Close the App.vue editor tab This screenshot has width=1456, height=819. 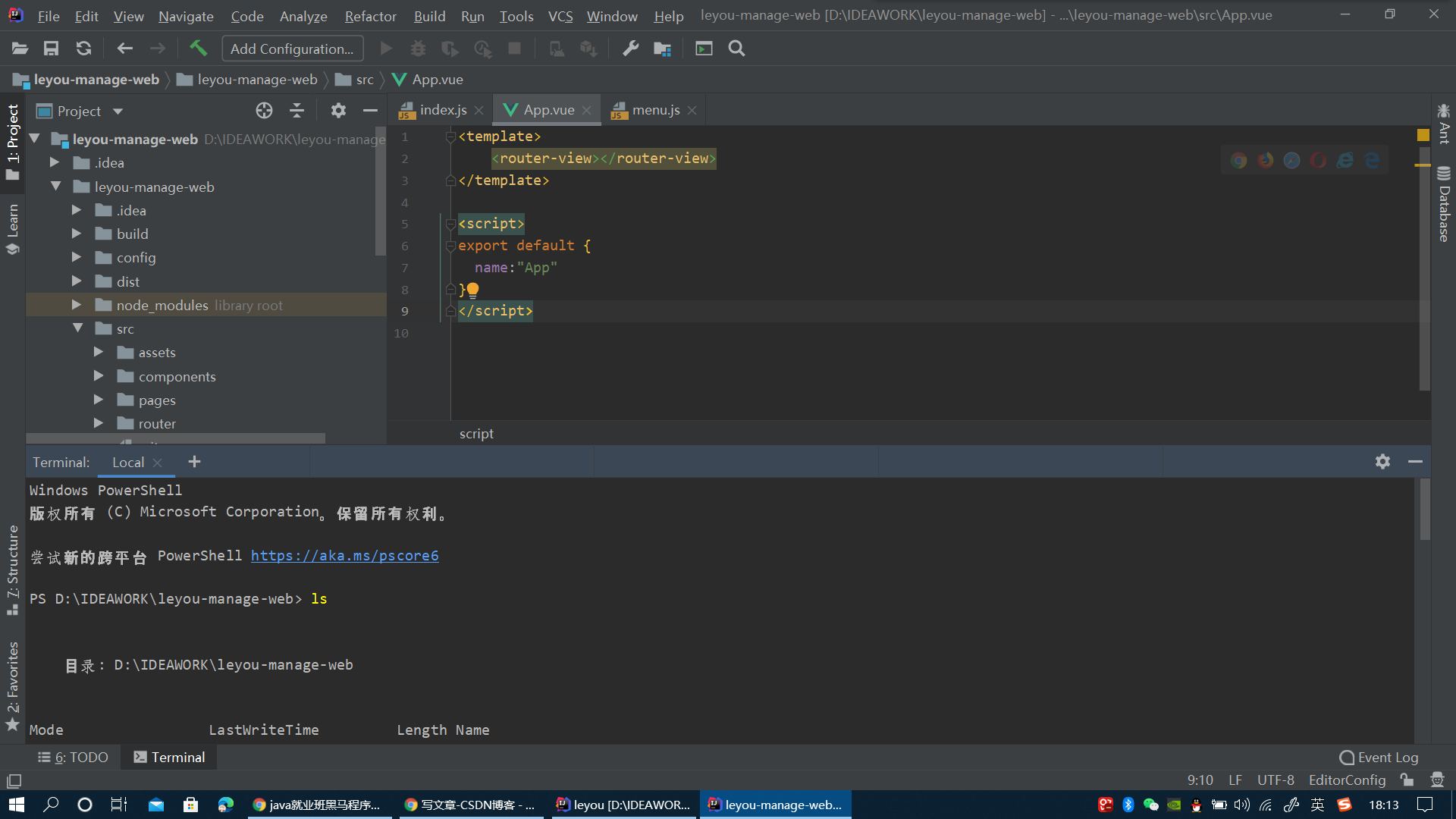pos(587,111)
